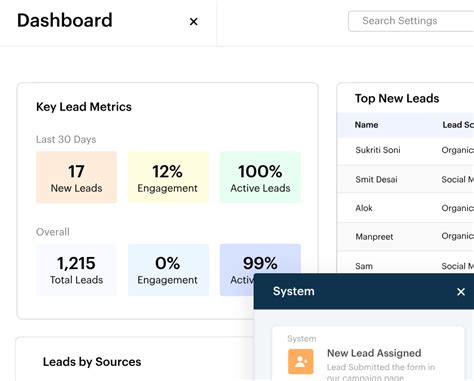Screen dimensions: 474x381
Task: Click the Dashboard title
Action: (x=65, y=20)
